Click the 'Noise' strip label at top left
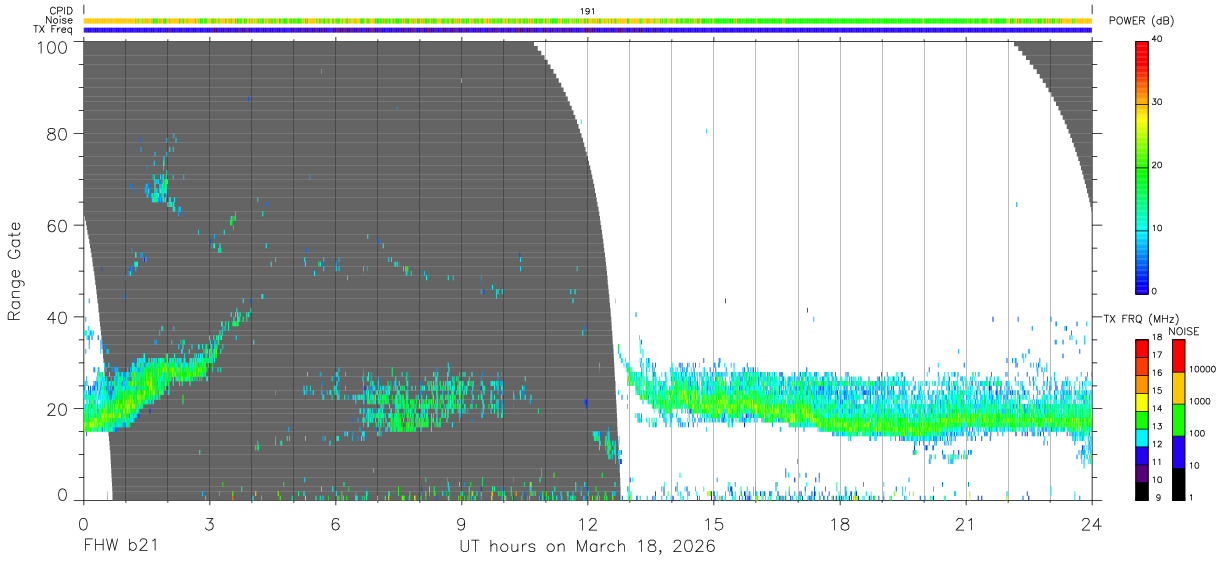1228x567 pixels. pos(60,20)
